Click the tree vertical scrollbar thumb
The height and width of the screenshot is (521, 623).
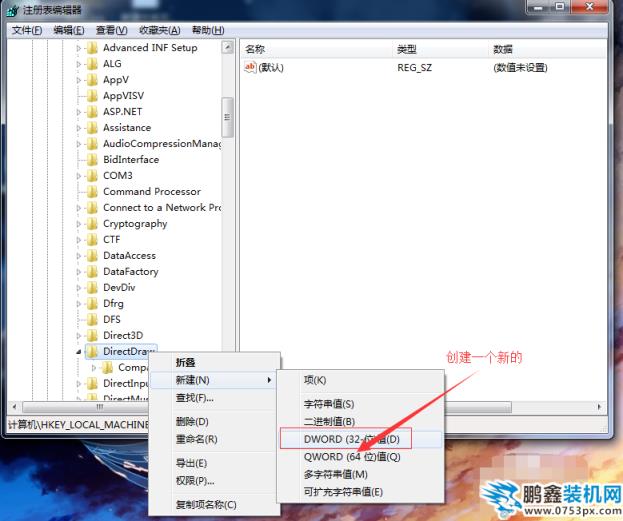227,117
